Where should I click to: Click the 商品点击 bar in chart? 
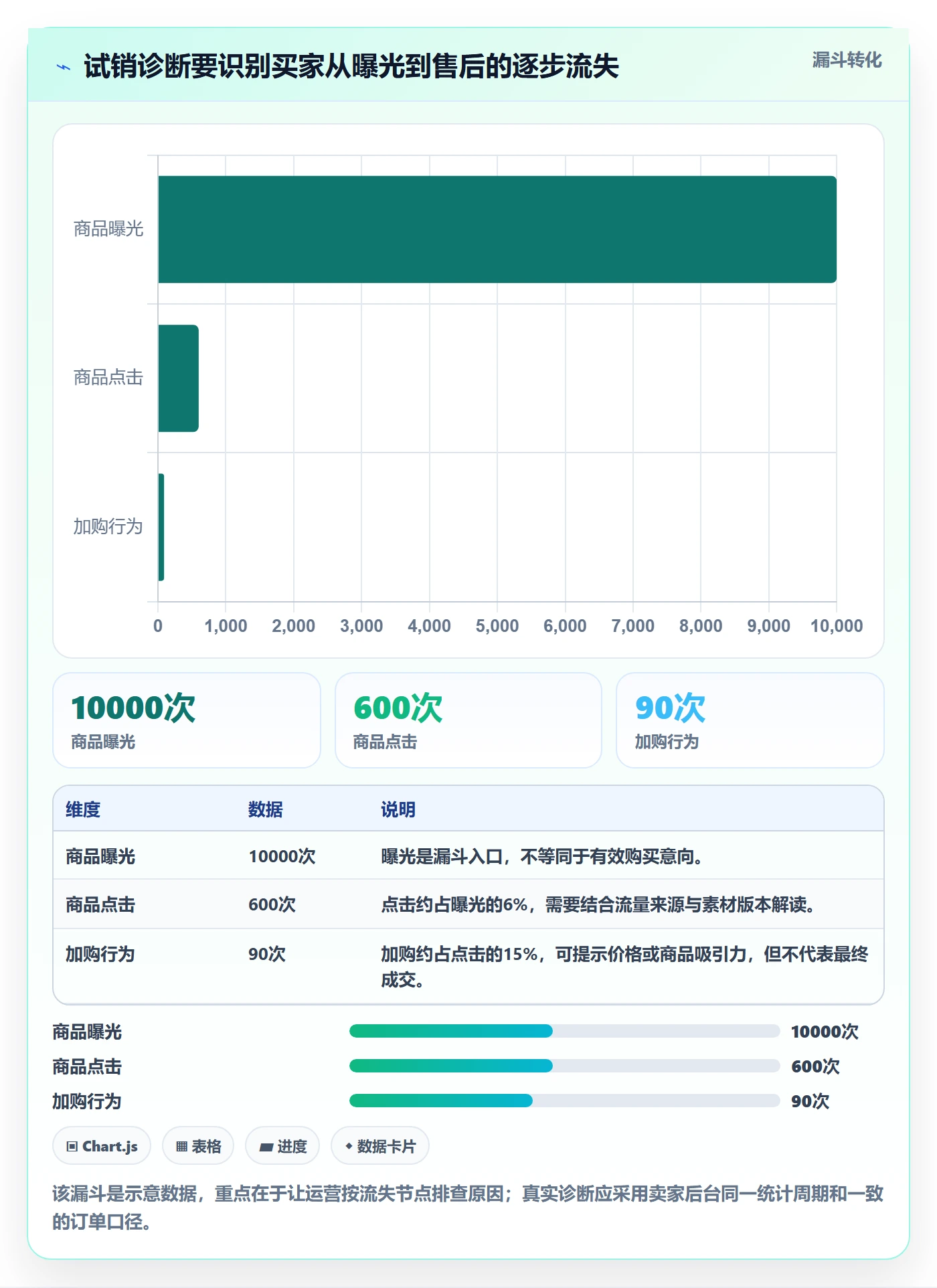coord(178,378)
